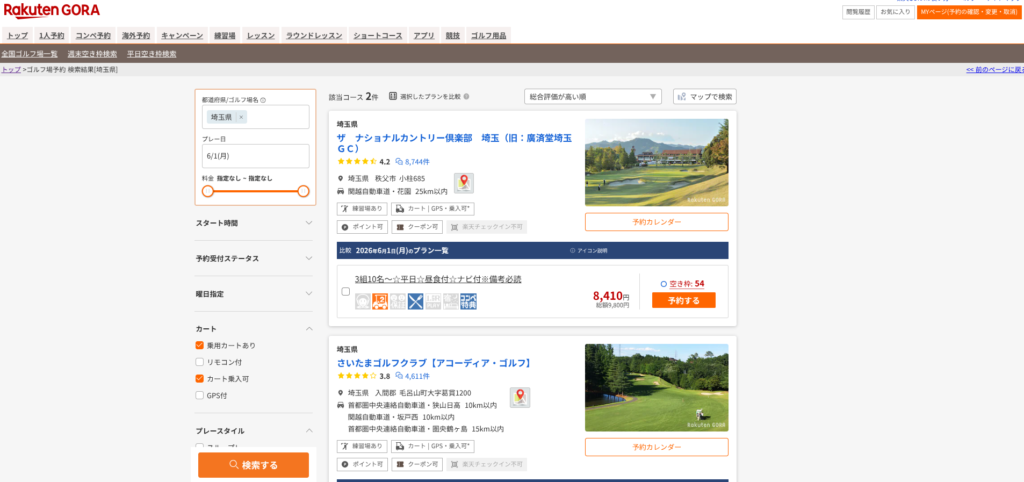Click the first course's クーポン可 badge
The image size is (1024, 482).
[x=417, y=227]
